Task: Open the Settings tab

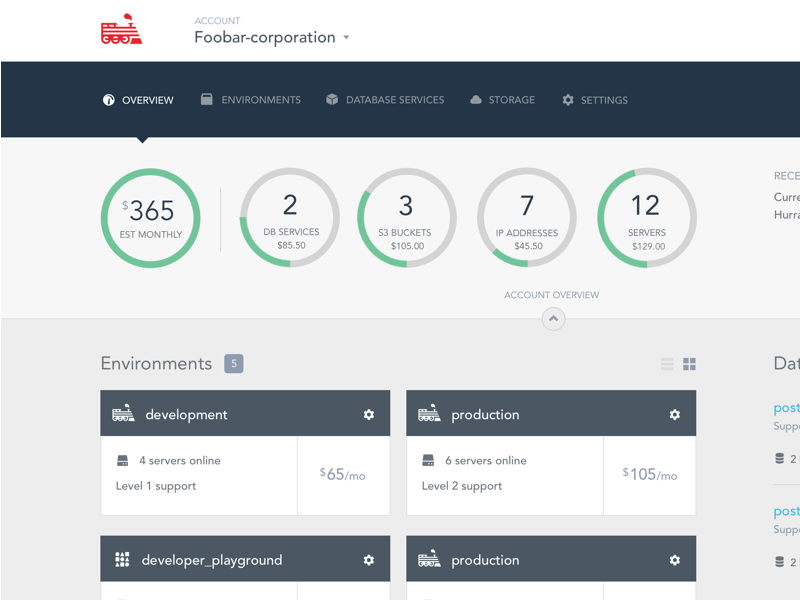Action: pos(595,100)
